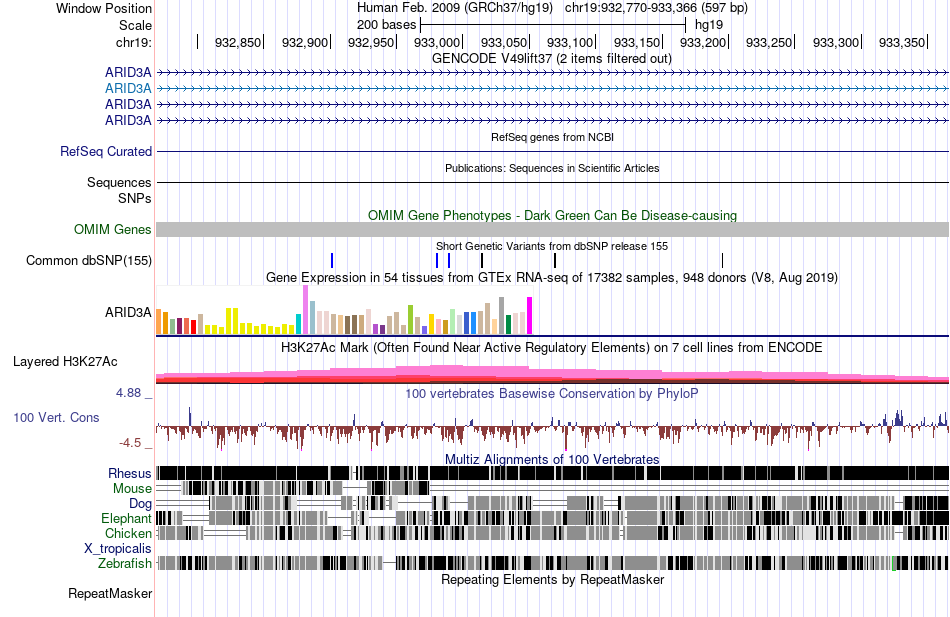Click the Elephant alignment label
Screen dimensions: 950x617
click(x=126, y=519)
